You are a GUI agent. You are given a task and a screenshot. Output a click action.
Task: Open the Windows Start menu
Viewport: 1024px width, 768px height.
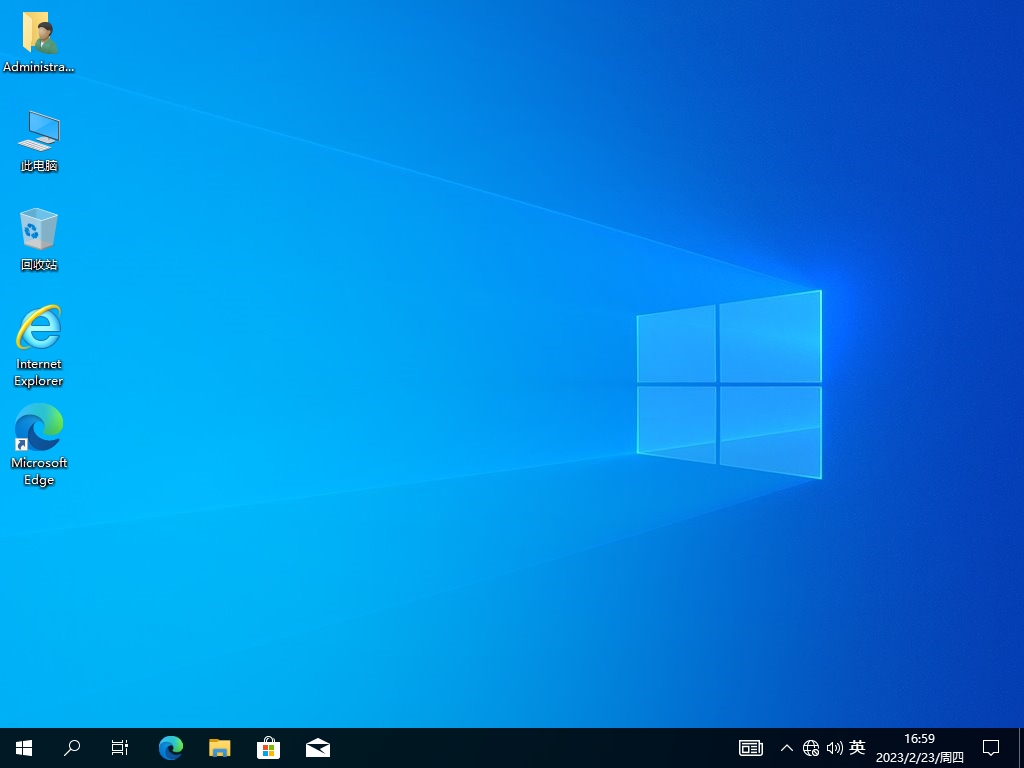pos(24,748)
